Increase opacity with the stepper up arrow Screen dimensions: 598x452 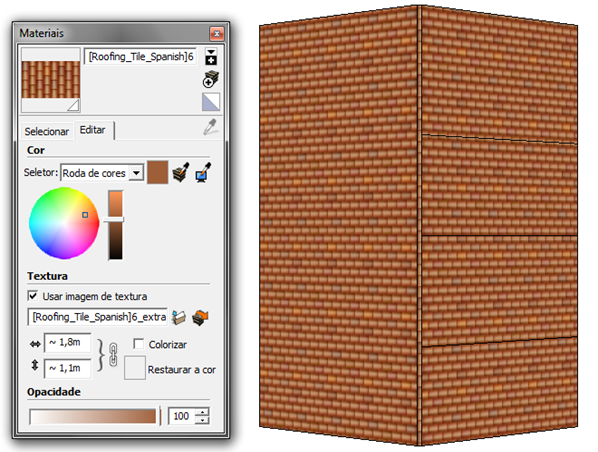point(202,412)
